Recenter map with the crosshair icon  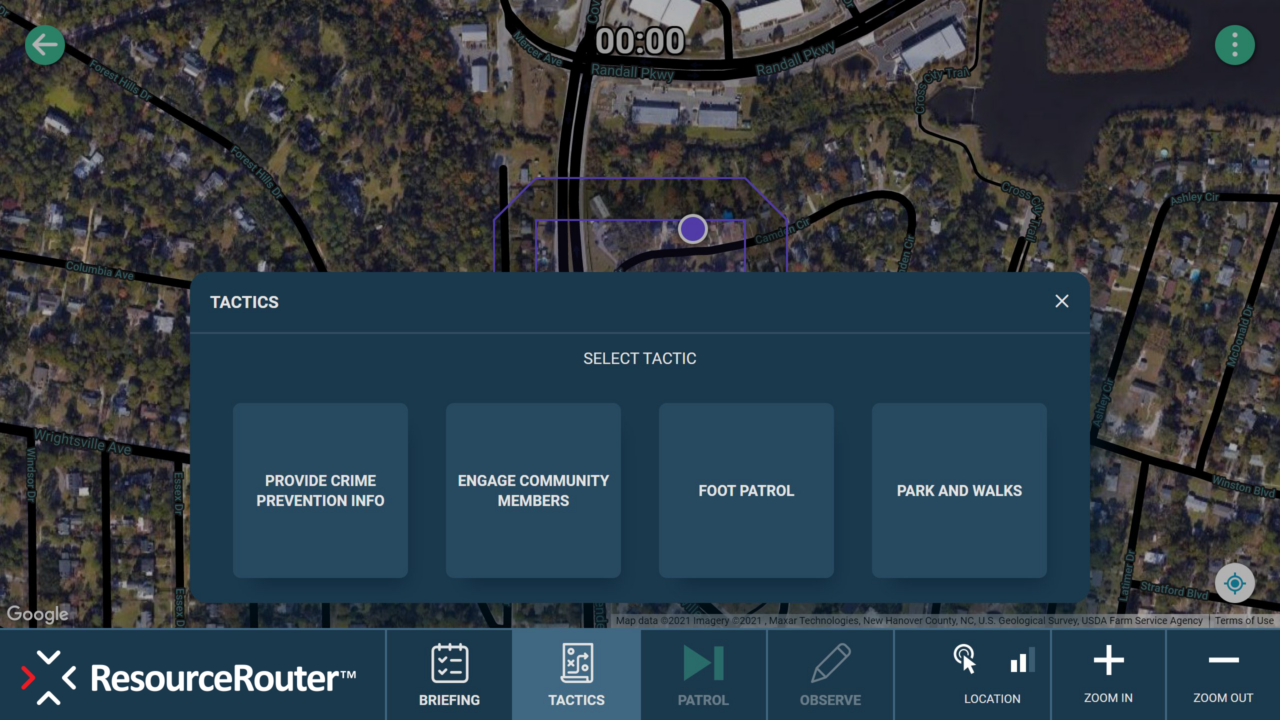click(1235, 583)
